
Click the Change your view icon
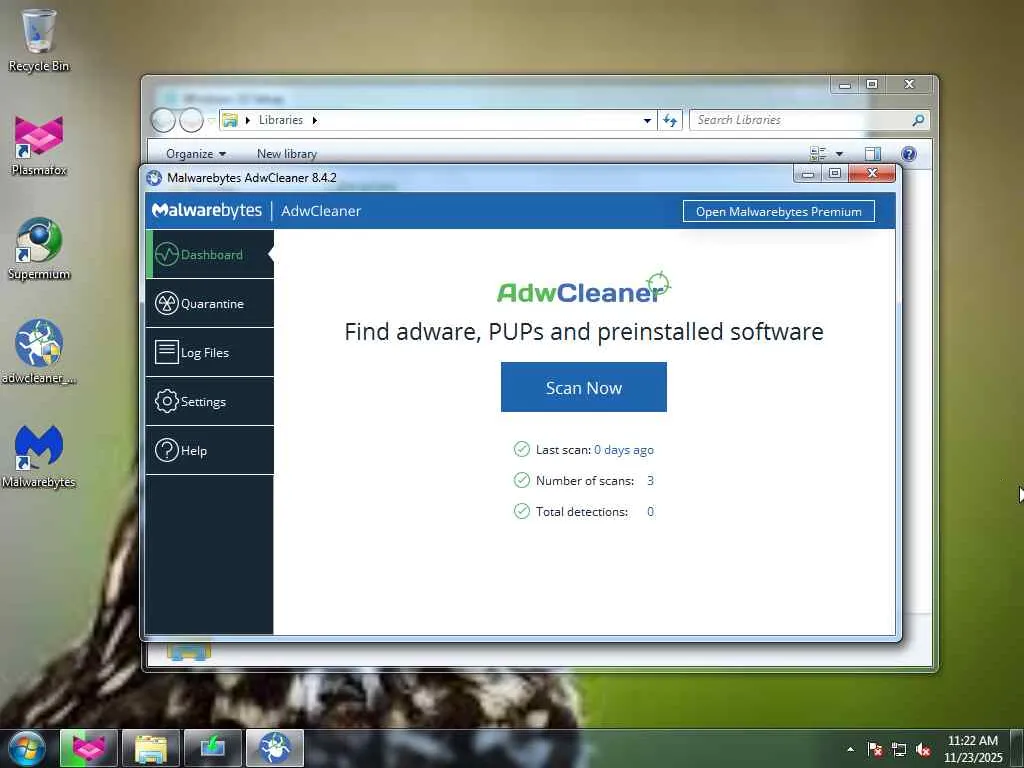click(x=818, y=153)
